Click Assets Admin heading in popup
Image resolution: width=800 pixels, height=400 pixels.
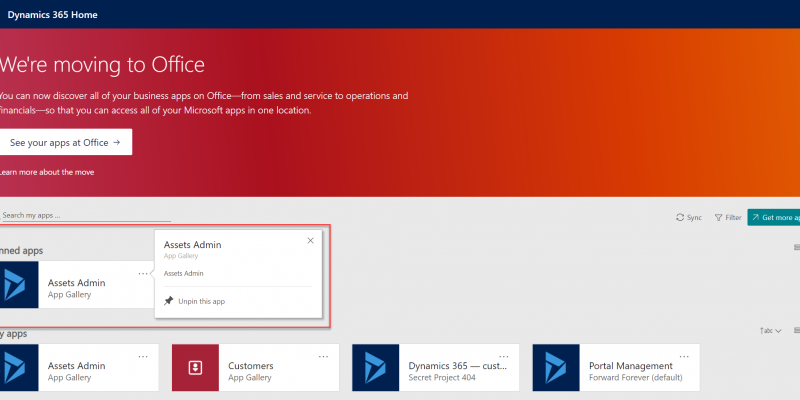click(192, 245)
